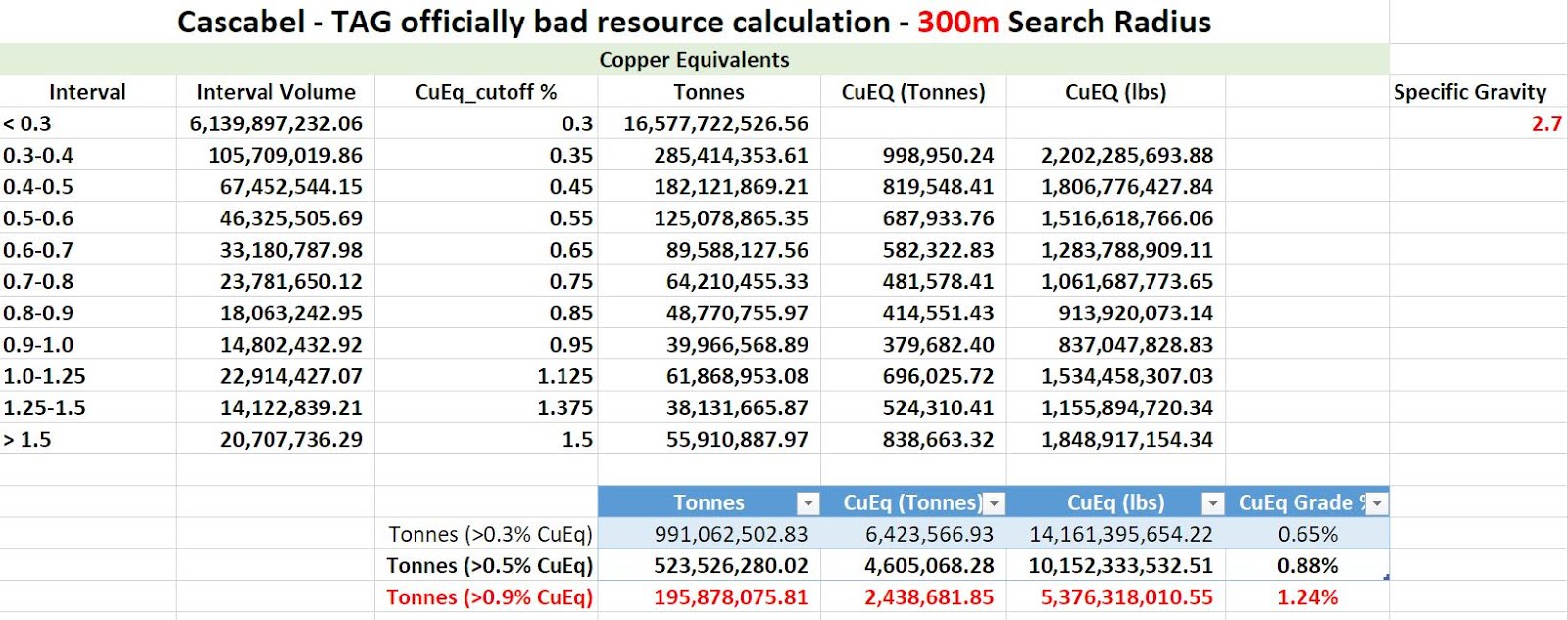Select CuEQ lbs value 1,516,618,766.06
1568x620 pixels.
[x=1116, y=217]
